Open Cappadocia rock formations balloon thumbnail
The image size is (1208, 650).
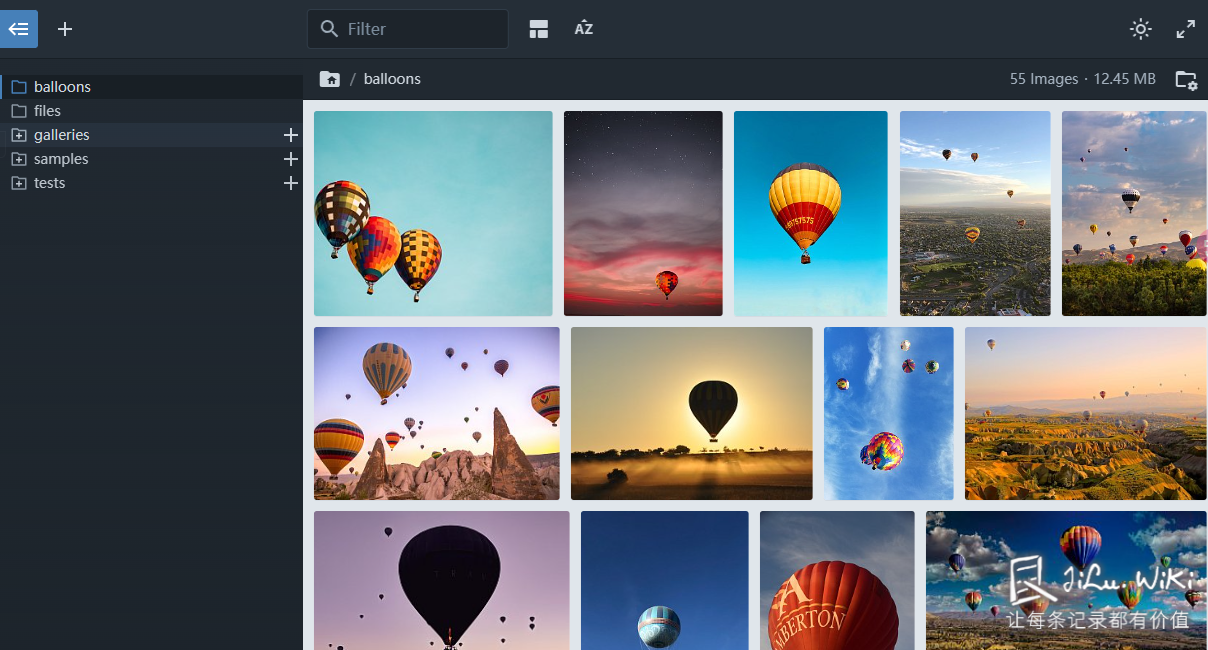[437, 413]
